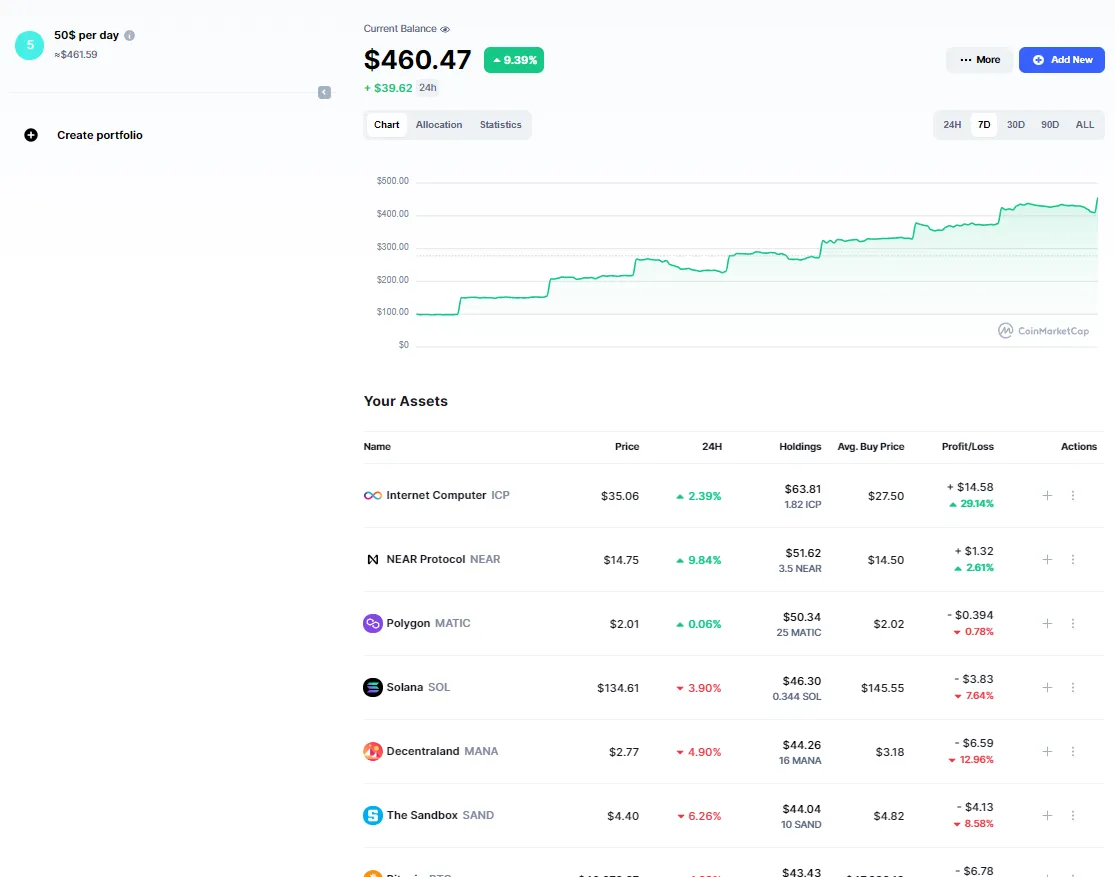Click the Create portfolio label
This screenshot has width=1115, height=877.
100,135
